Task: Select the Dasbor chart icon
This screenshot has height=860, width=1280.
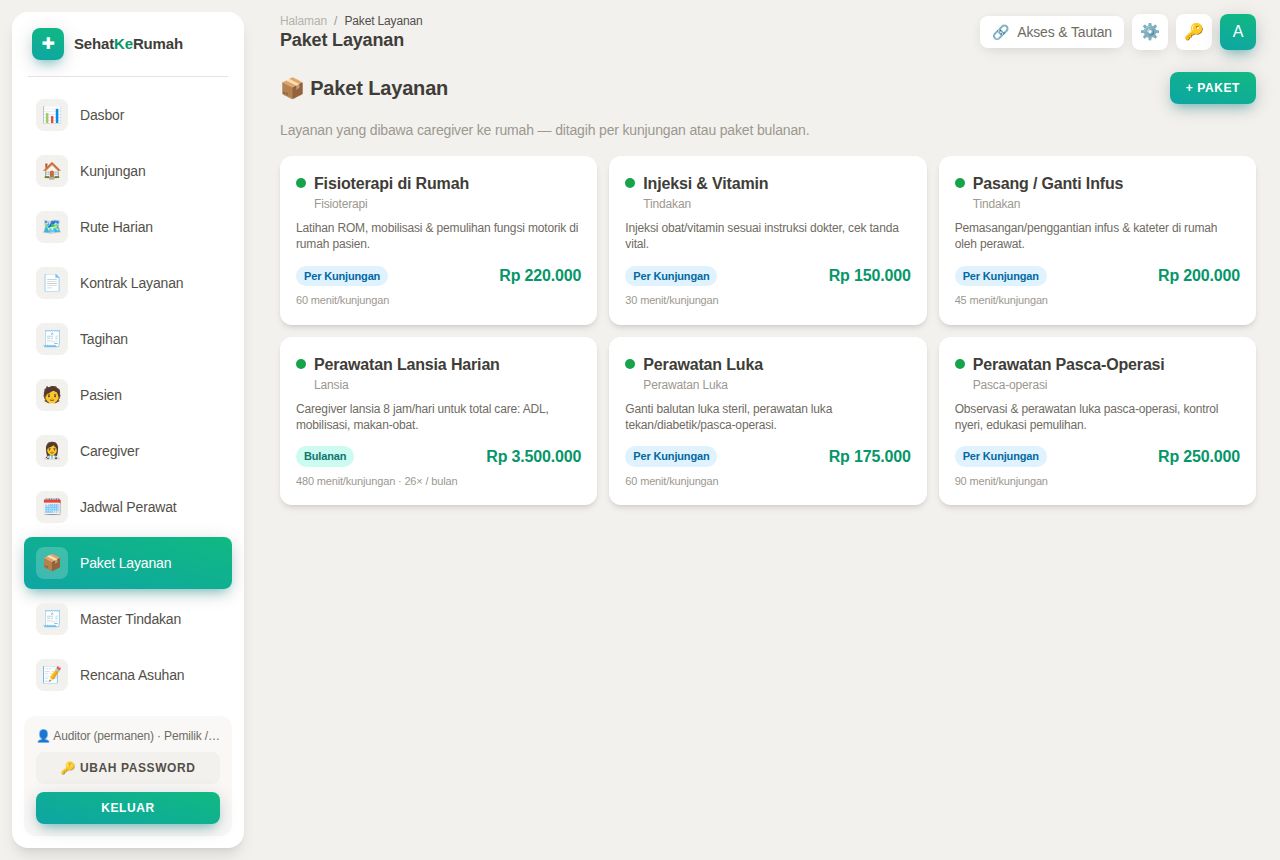Action: point(52,115)
